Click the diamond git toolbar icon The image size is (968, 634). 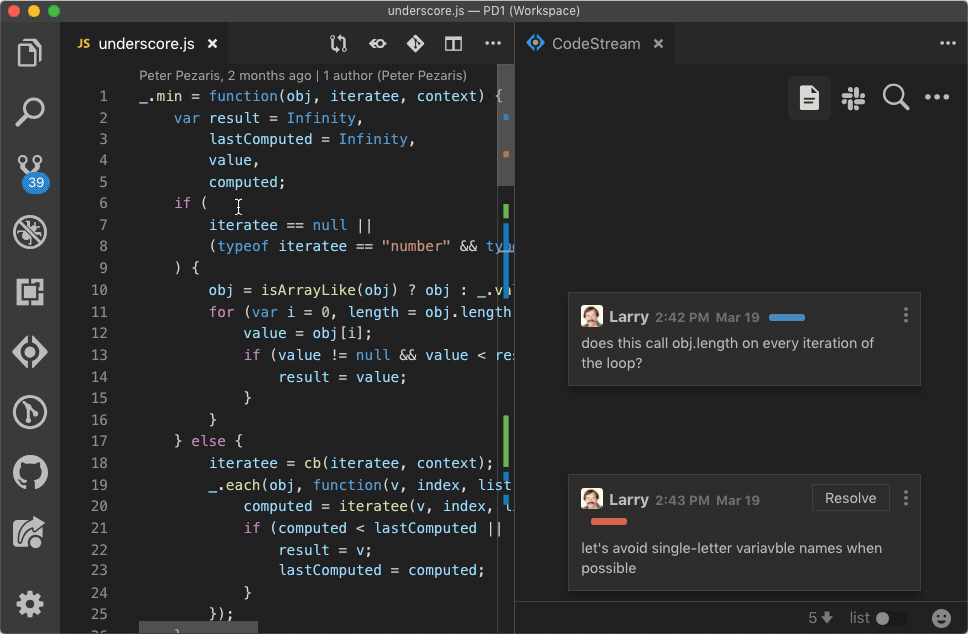(x=415, y=43)
